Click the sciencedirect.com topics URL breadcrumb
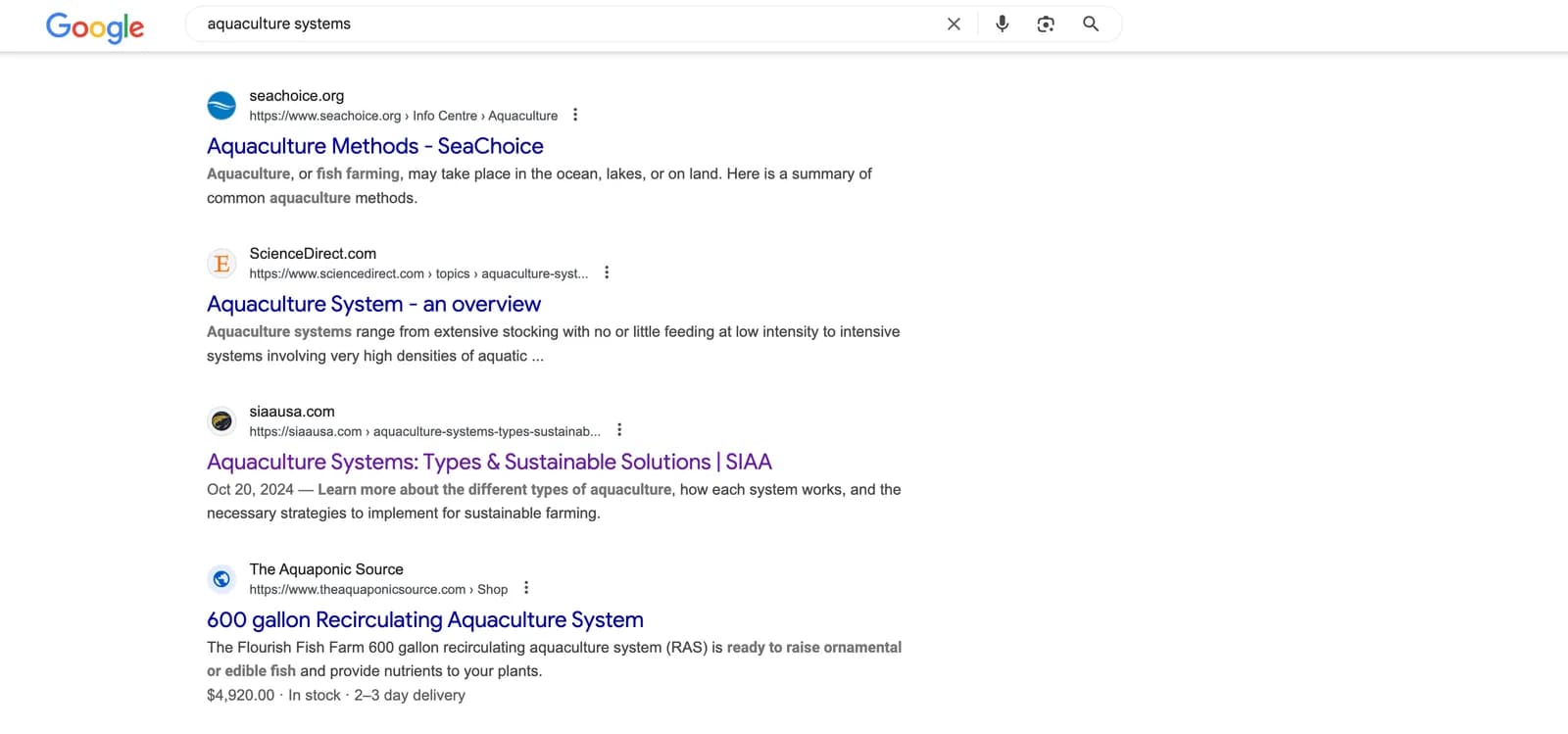This screenshot has width=1568, height=734. (418, 273)
